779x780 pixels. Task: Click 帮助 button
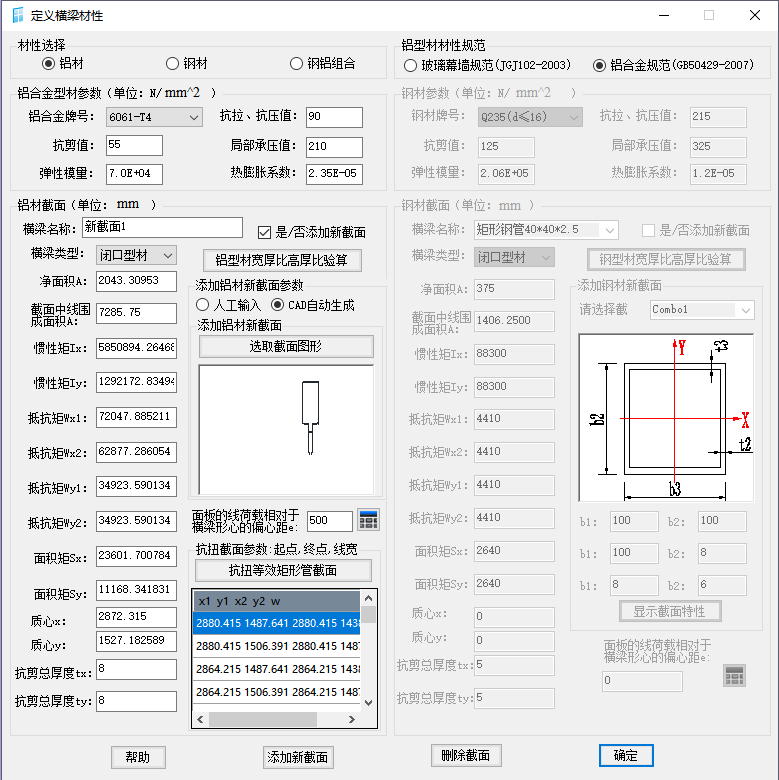138,757
